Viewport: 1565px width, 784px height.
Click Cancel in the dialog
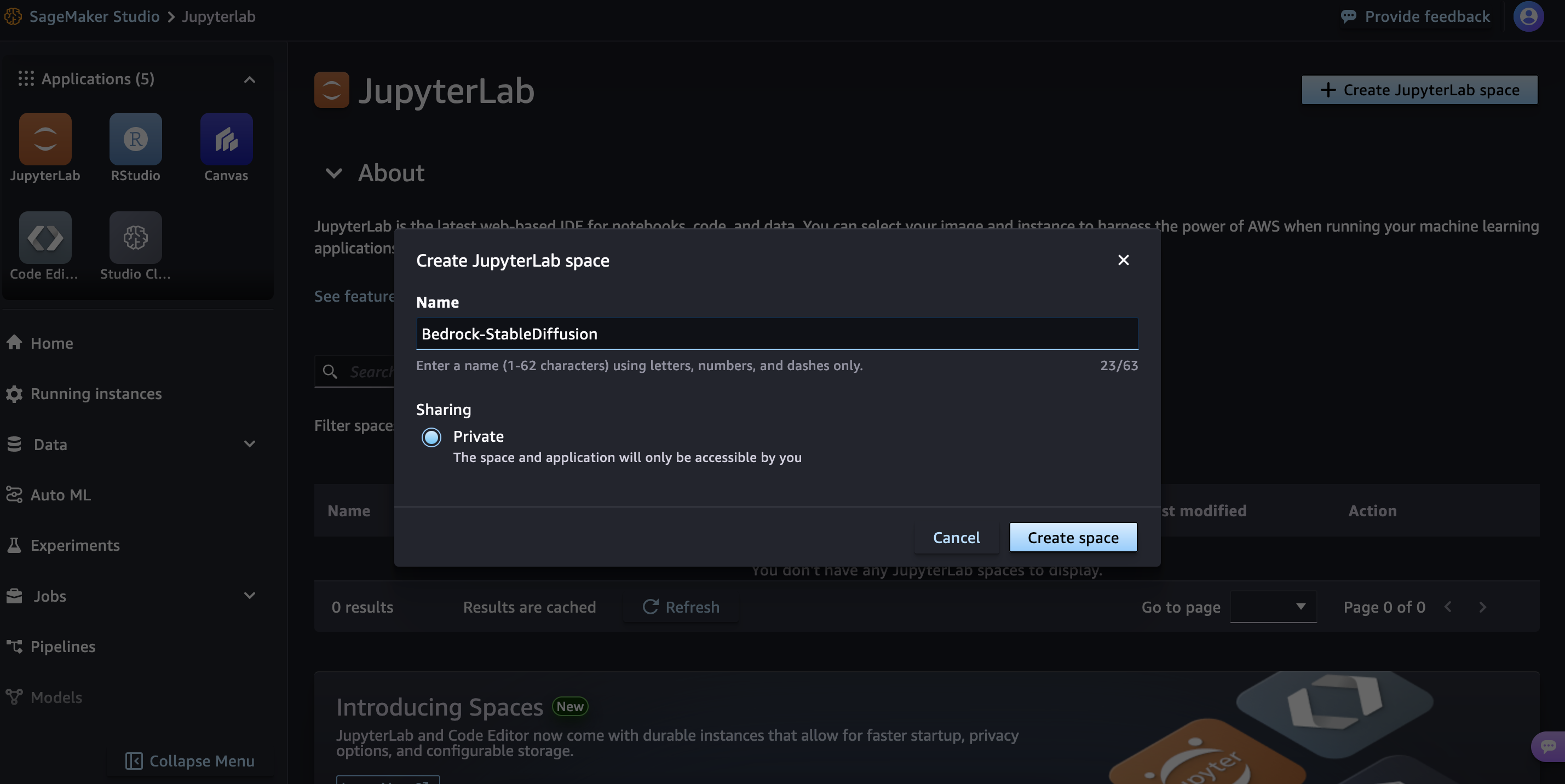point(956,537)
